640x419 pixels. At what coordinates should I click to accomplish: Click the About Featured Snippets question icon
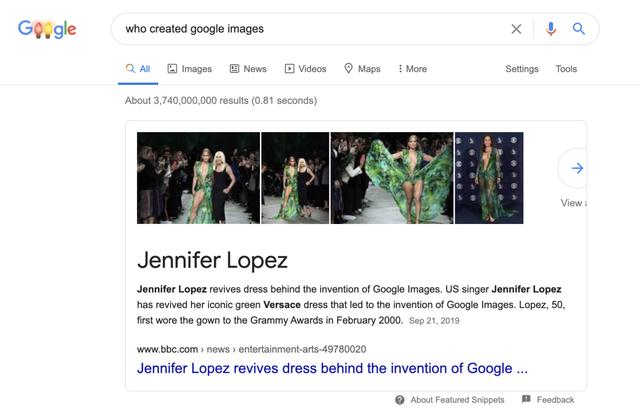click(400, 400)
